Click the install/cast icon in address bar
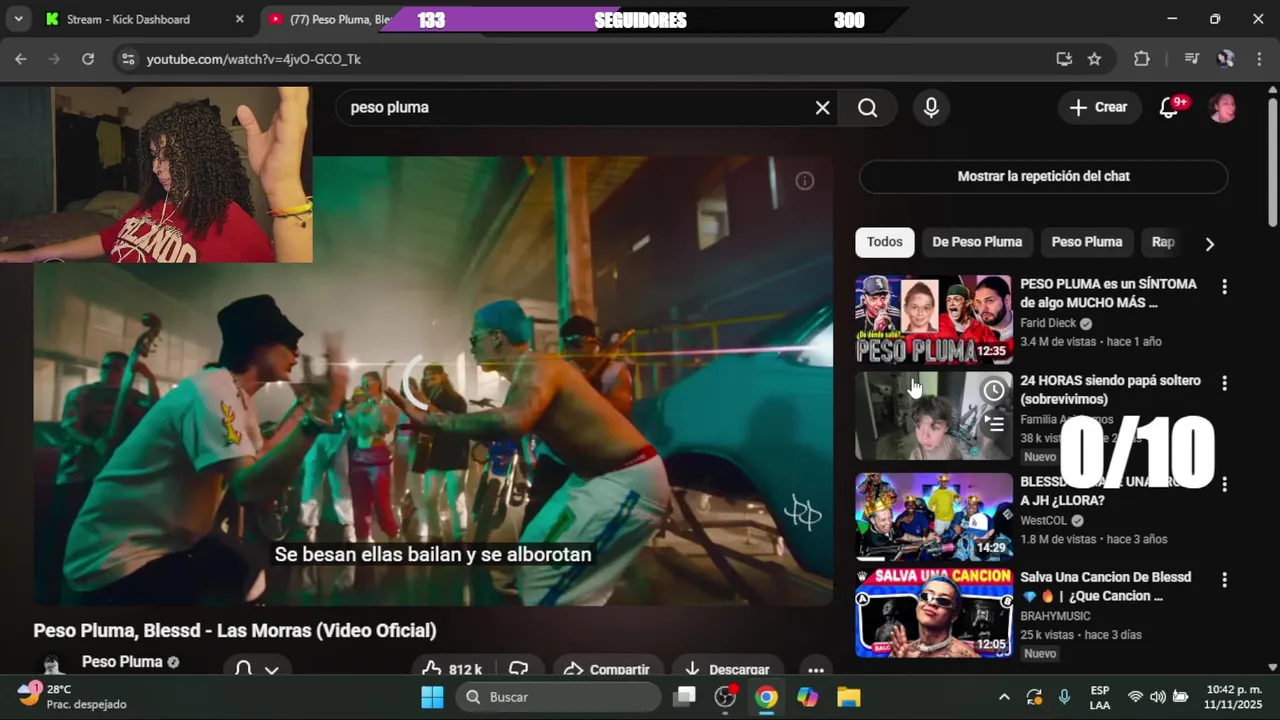 point(1064,59)
